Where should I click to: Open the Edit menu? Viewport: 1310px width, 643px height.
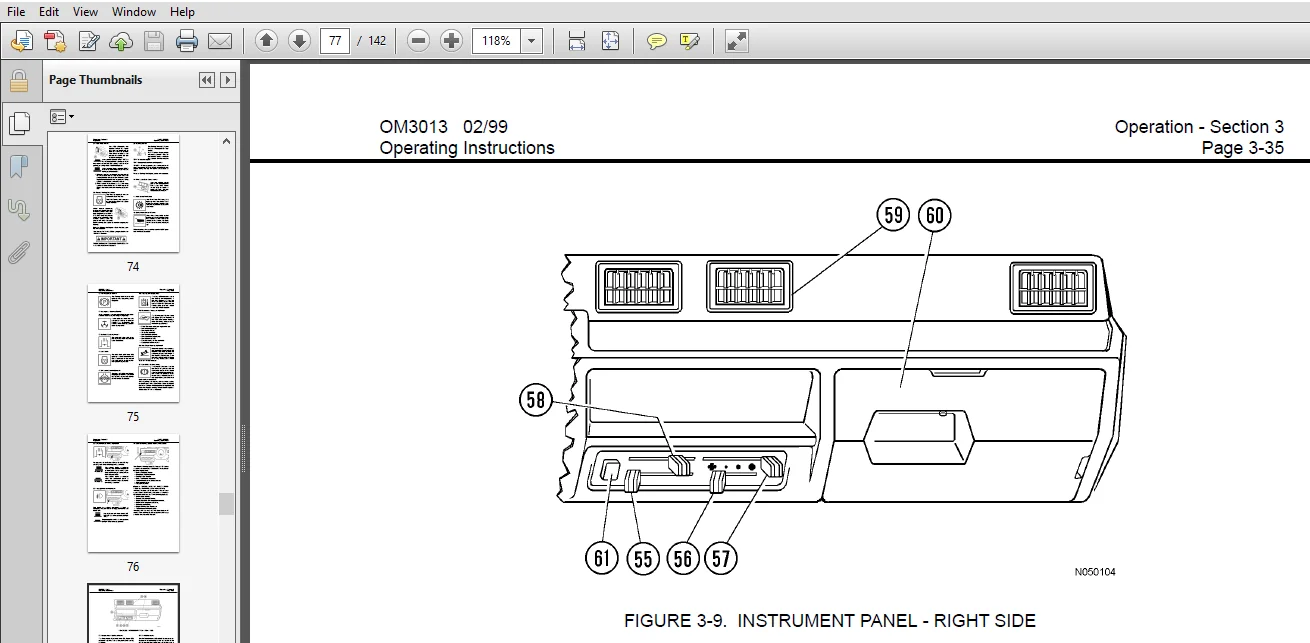click(x=48, y=12)
